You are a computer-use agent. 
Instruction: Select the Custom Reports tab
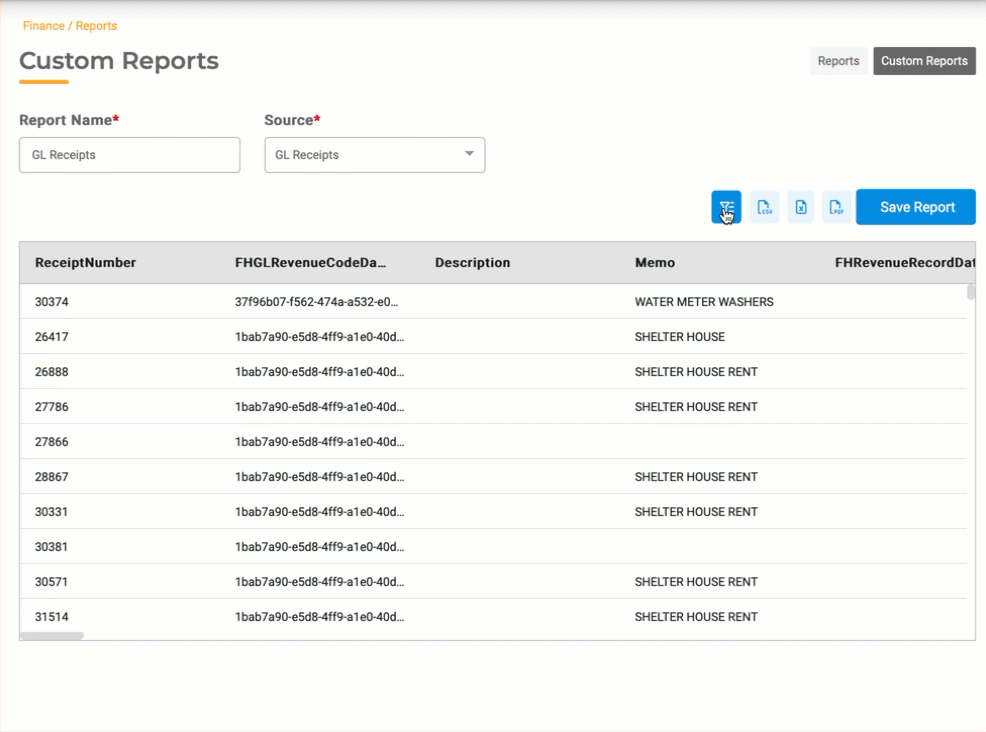924,61
